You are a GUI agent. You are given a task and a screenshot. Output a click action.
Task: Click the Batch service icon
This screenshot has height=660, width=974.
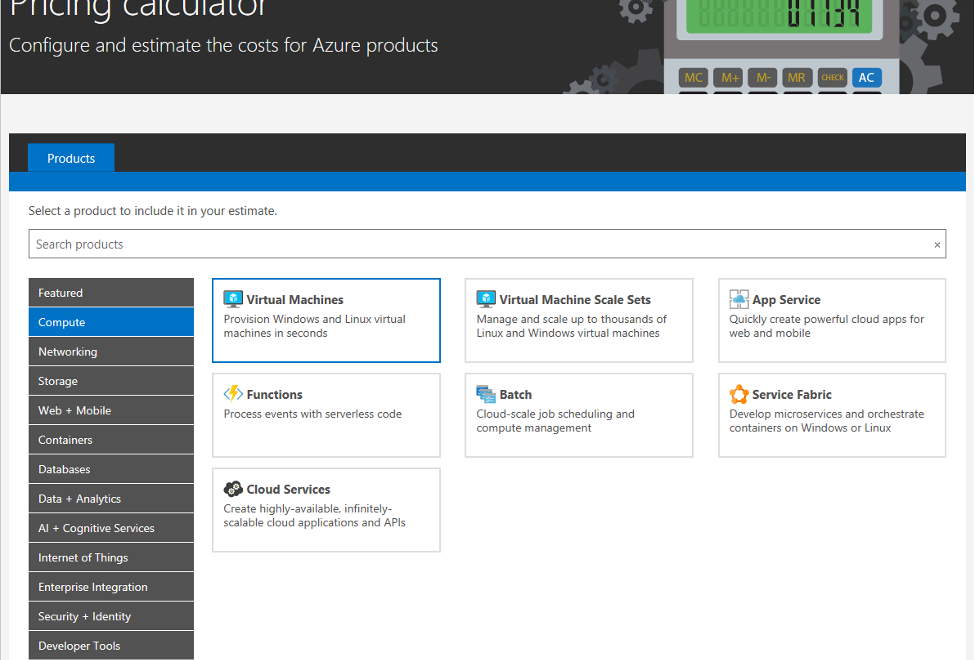click(x=486, y=393)
